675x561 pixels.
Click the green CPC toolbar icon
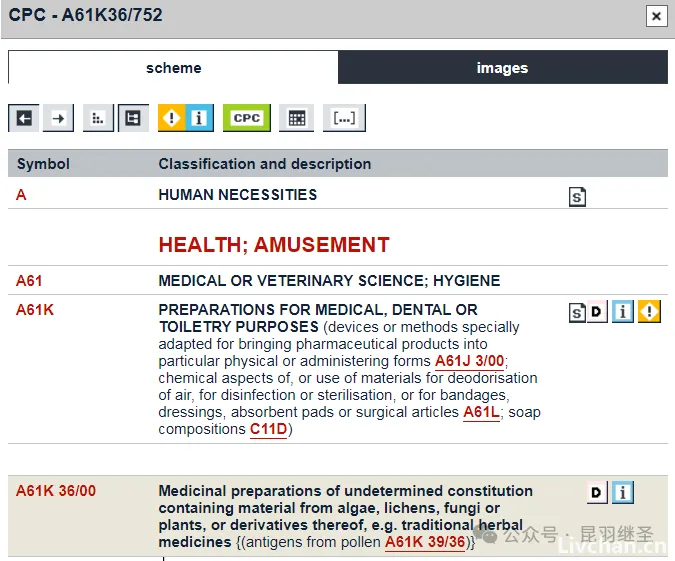pos(246,118)
